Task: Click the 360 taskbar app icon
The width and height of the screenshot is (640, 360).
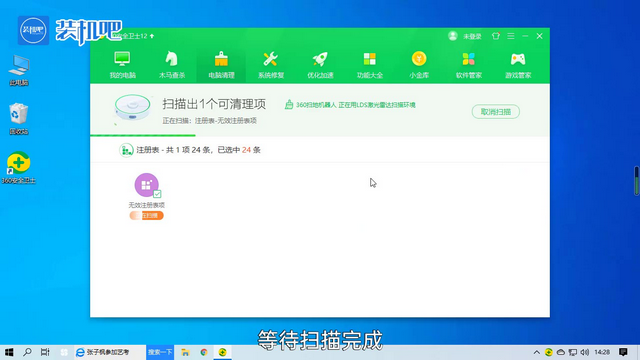Action: [x=222, y=352]
